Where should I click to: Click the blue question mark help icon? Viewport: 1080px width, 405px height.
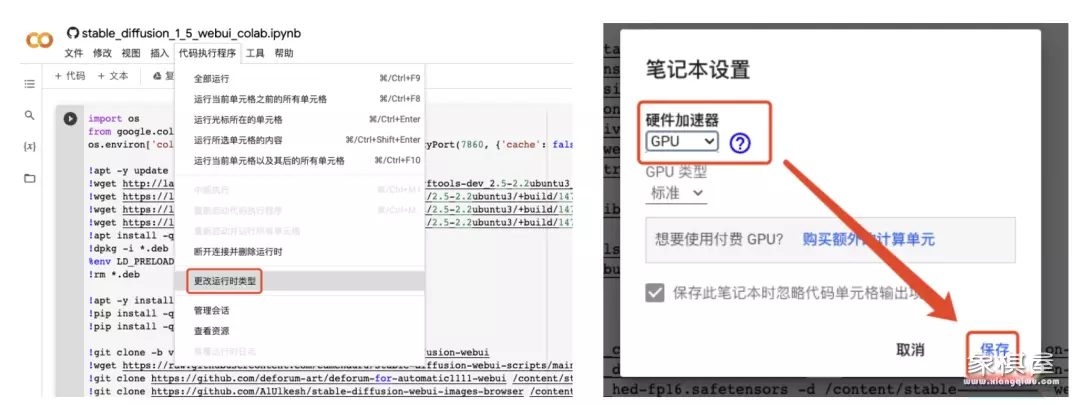740,143
